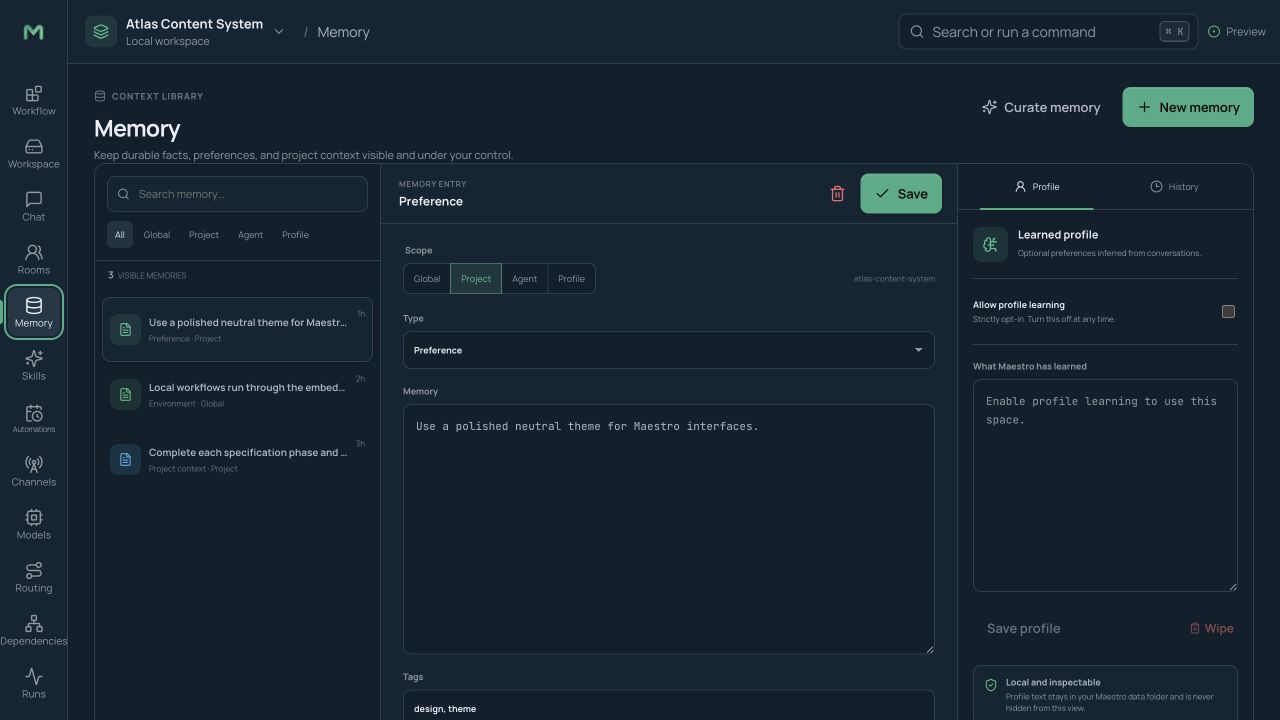1280x720 pixels.
Task: Set scope to Project
Action: 476,279
